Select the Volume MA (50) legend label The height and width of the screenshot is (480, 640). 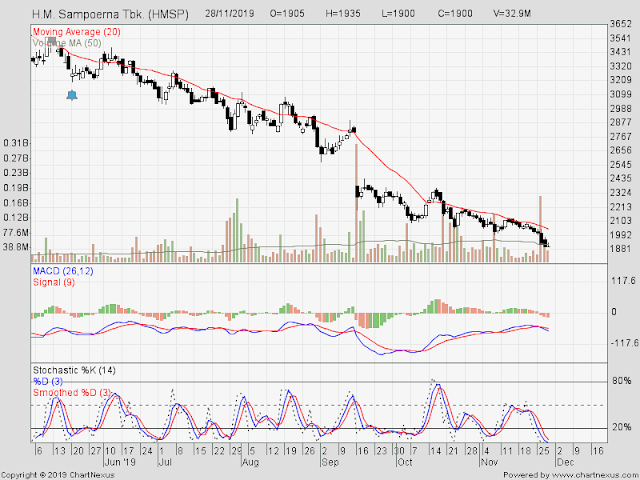(67, 43)
